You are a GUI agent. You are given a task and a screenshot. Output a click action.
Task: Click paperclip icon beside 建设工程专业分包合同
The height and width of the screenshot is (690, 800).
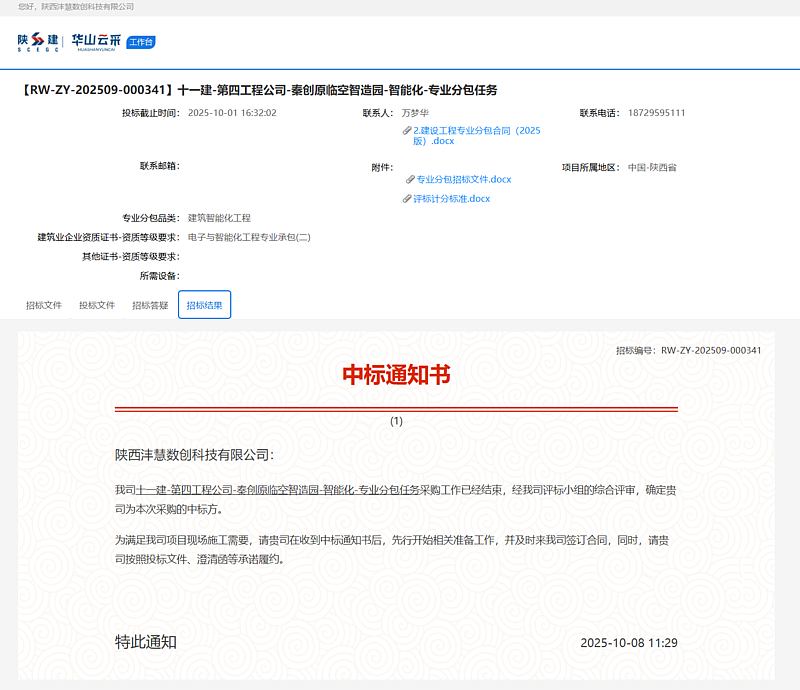pyautogui.click(x=407, y=131)
